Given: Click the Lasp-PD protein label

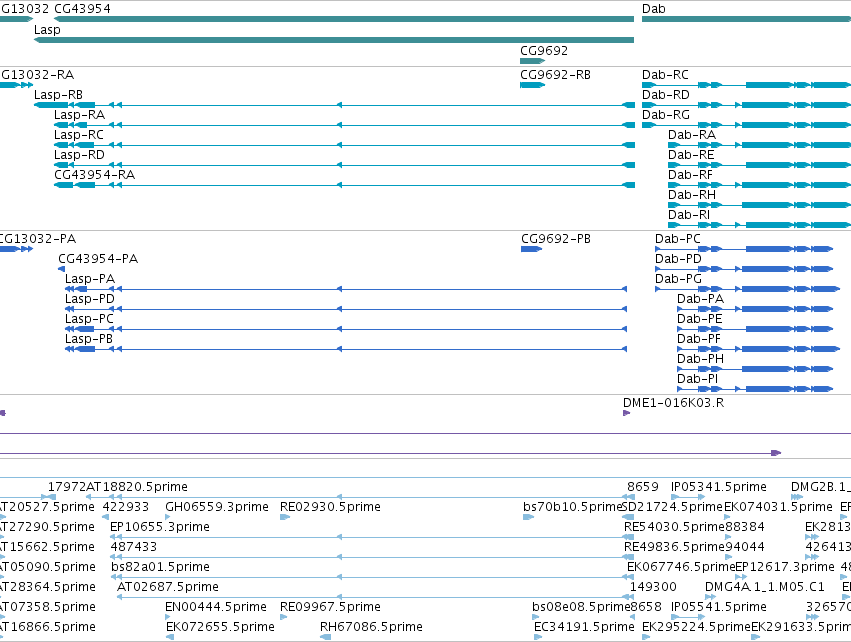Looking at the screenshot, I should point(90,299).
